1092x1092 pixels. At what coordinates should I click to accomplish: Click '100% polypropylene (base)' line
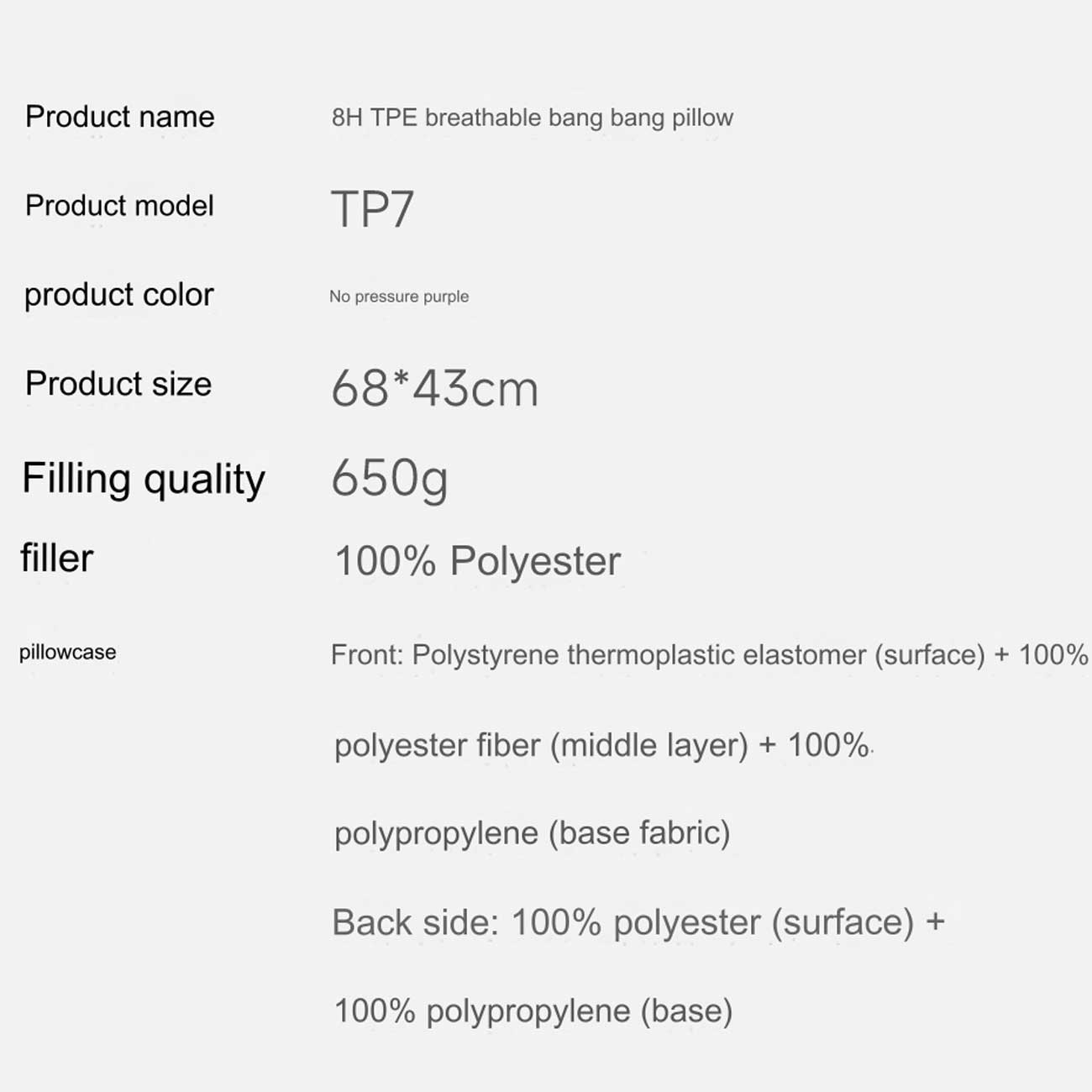(x=533, y=1011)
